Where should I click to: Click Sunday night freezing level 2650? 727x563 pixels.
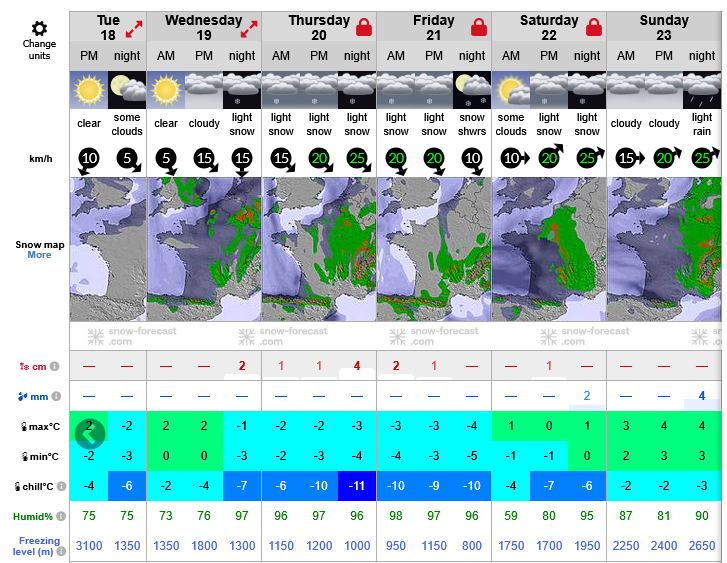click(702, 546)
